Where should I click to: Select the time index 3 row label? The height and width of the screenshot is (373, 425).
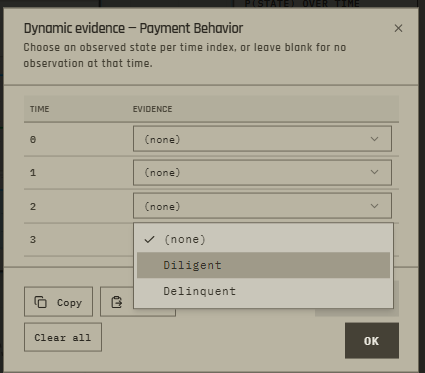(33, 240)
